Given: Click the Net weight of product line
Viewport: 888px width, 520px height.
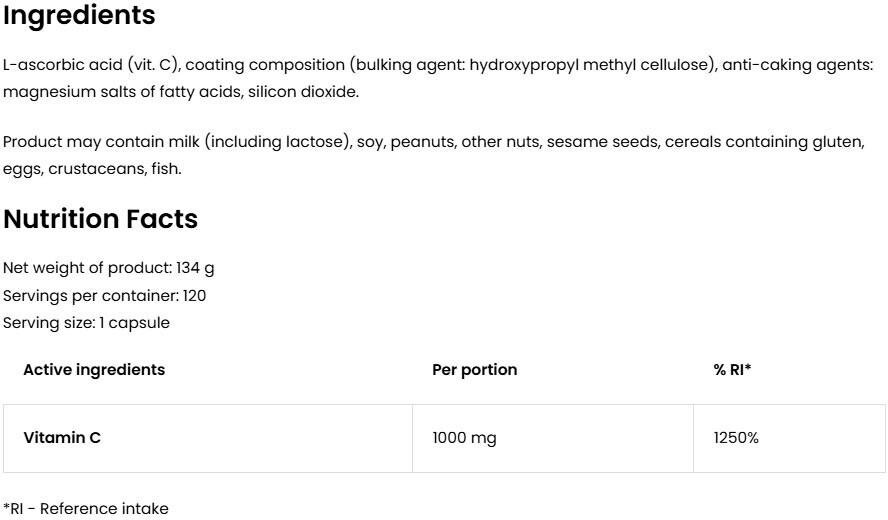Looking at the screenshot, I should click(x=109, y=268).
